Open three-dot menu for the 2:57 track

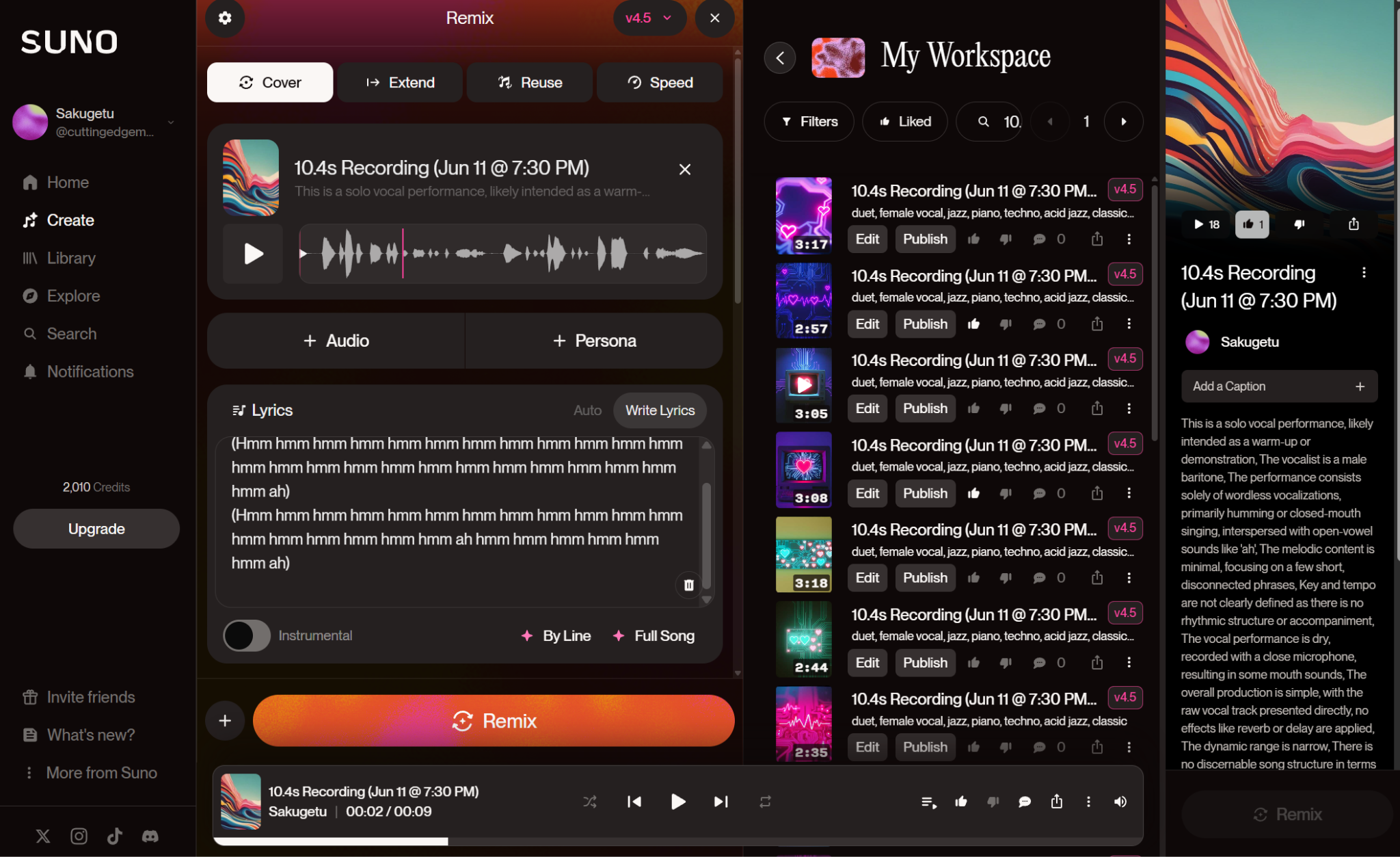tap(1129, 324)
